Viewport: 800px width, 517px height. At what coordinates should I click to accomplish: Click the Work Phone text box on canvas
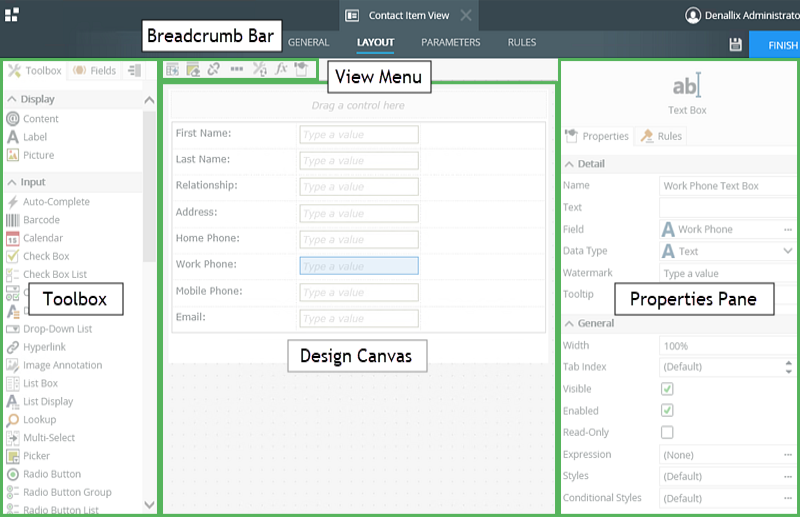click(x=359, y=266)
